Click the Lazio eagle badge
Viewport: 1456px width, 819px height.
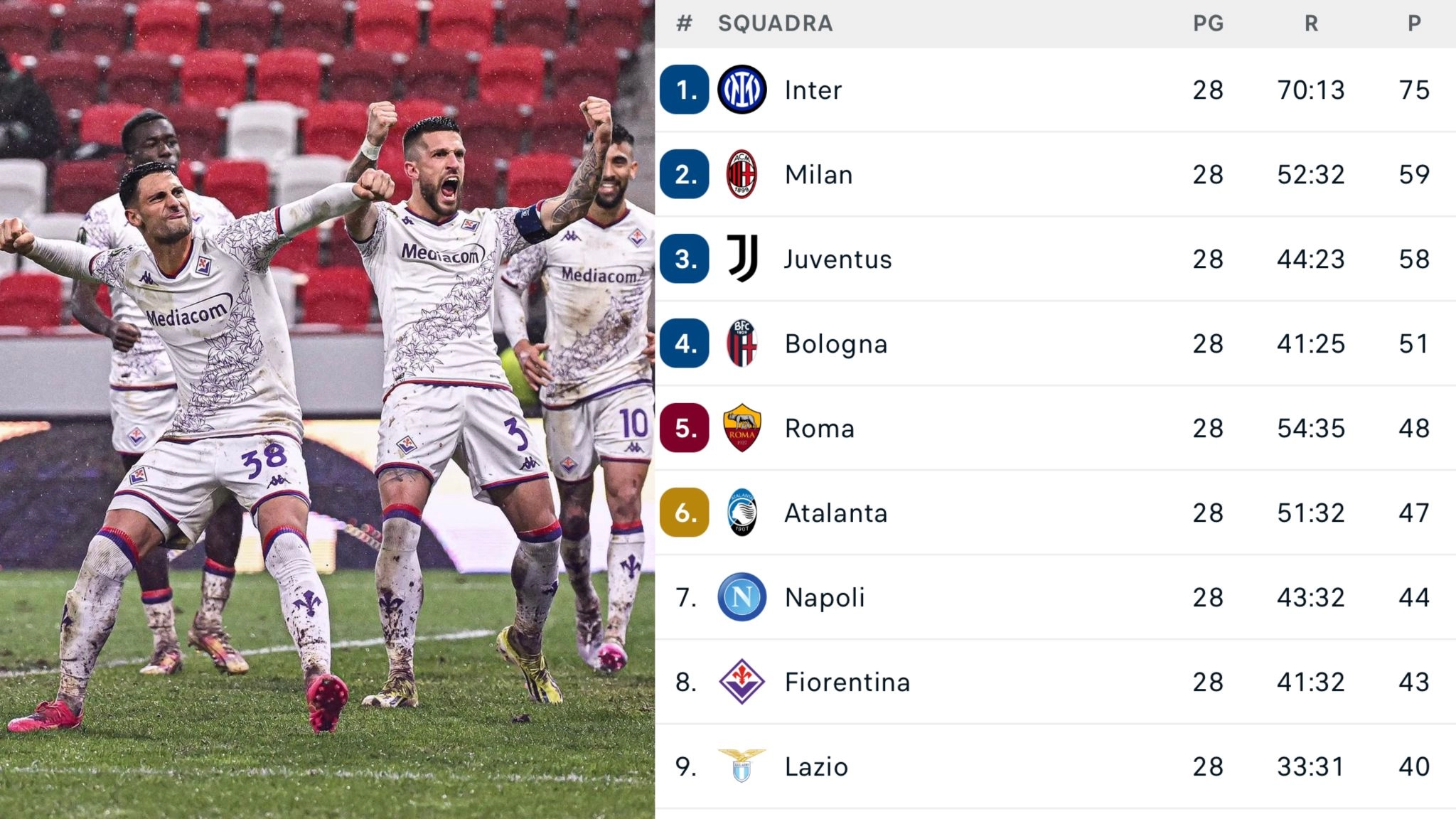coord(742,766)
